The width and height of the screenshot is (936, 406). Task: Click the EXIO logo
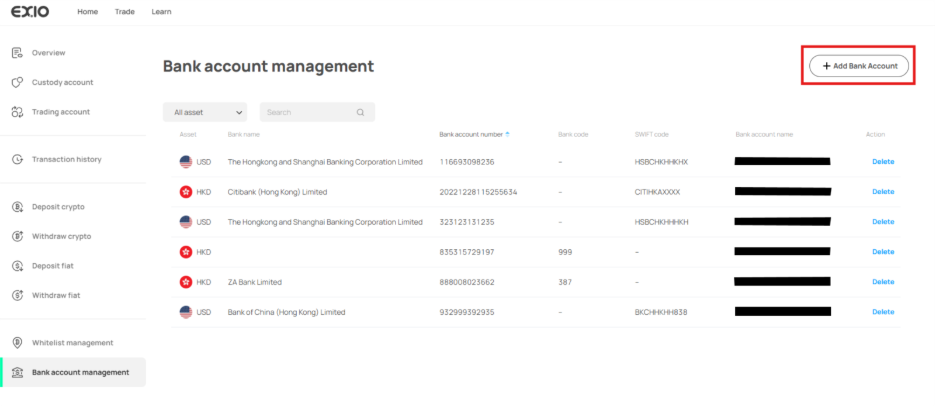(30, 12)
